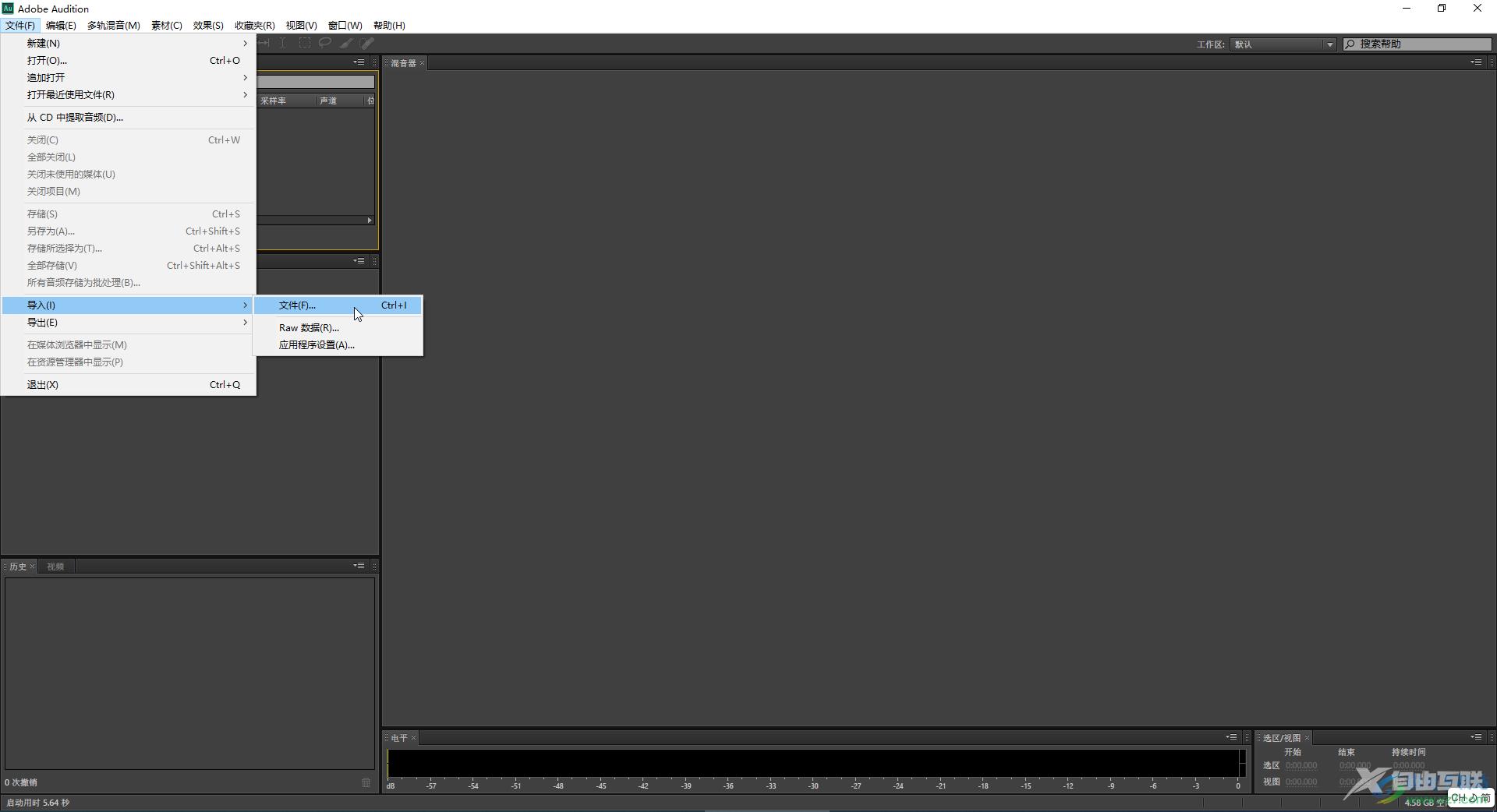Image resolution: width=1497 pixels, height=812 pixels.
Task: Click the 声道 column header
Action: [340, 101]
